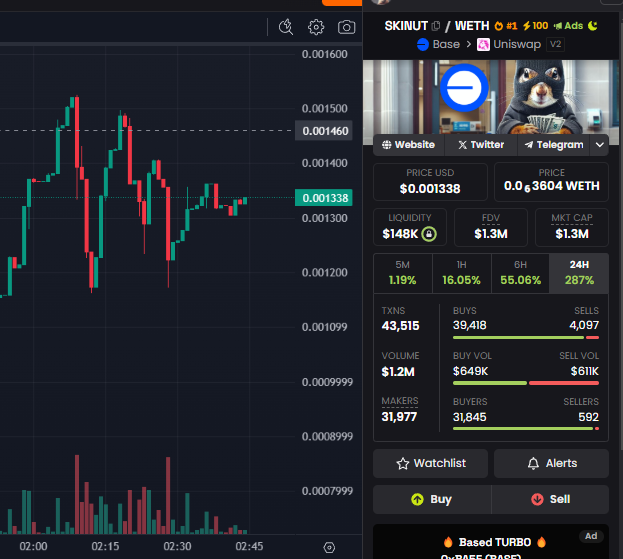623x559 pixels.
Task: Click the liquidity lock icon
Action: click(429, 234)
